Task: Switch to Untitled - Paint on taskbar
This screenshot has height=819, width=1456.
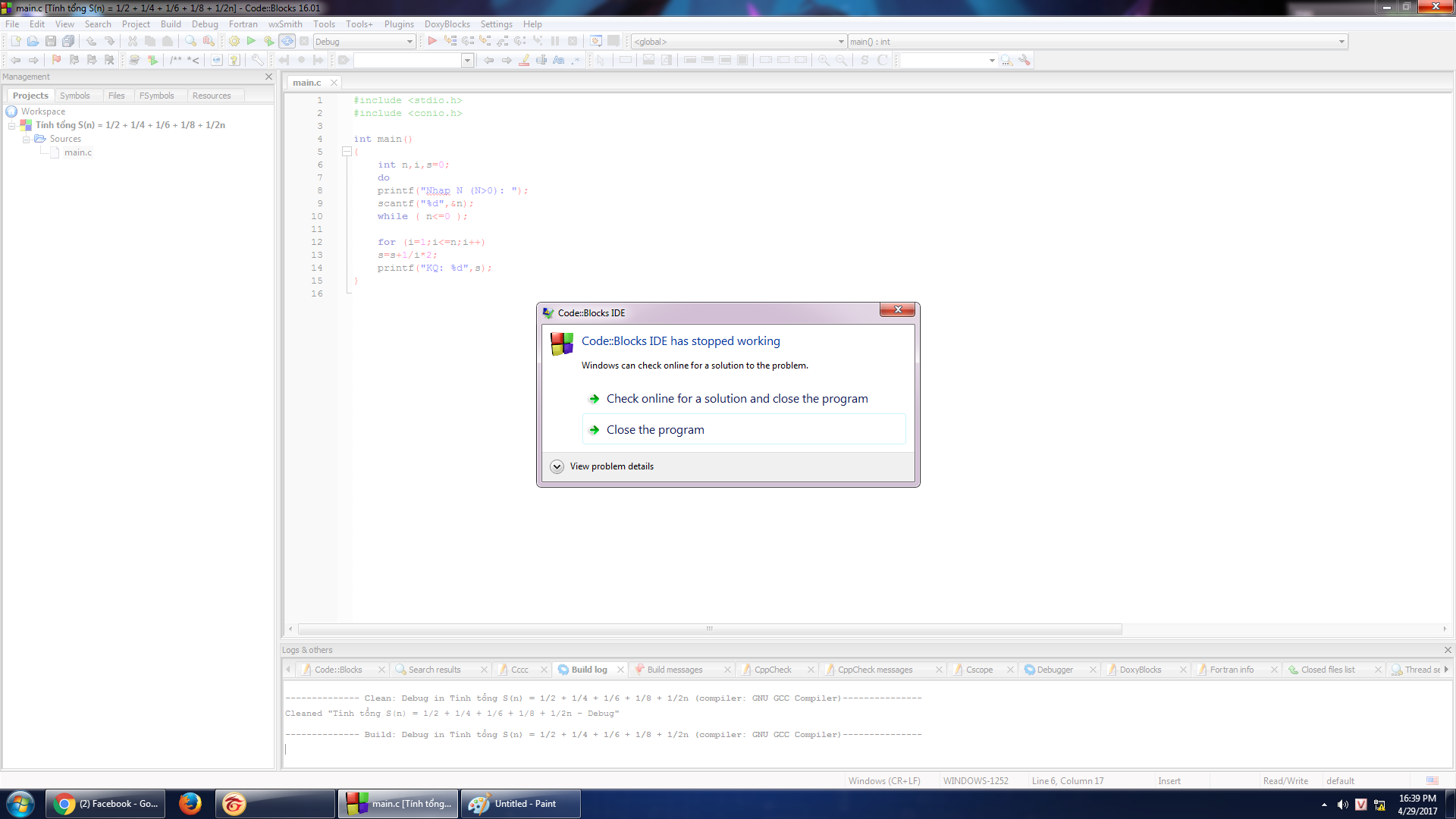Action: pyautogui.click(x=520, y=804)
